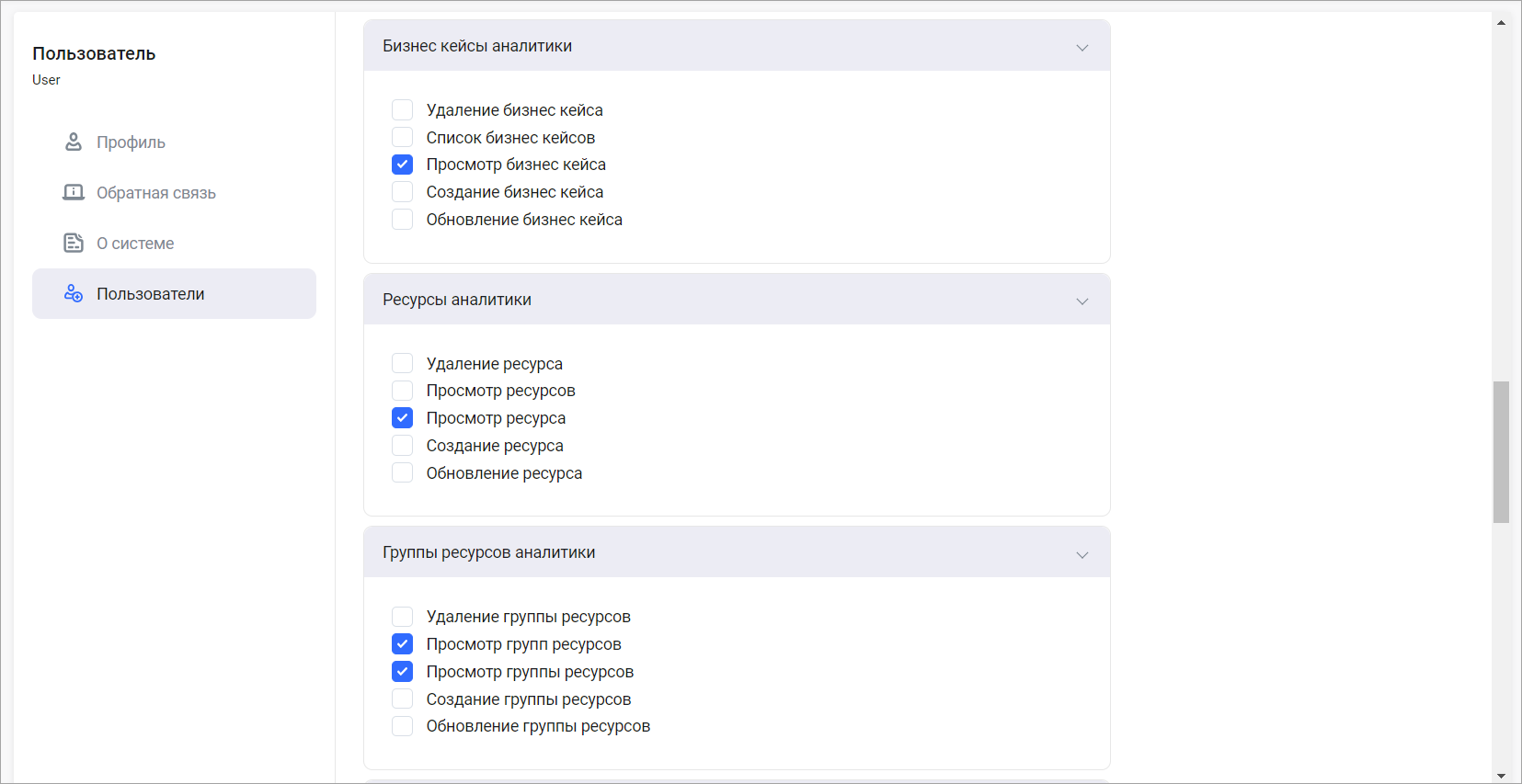
Task: Collapse Бизнес кейсы аналитики section chevron
Action: pyautogui.click(x=1082, y=47)
